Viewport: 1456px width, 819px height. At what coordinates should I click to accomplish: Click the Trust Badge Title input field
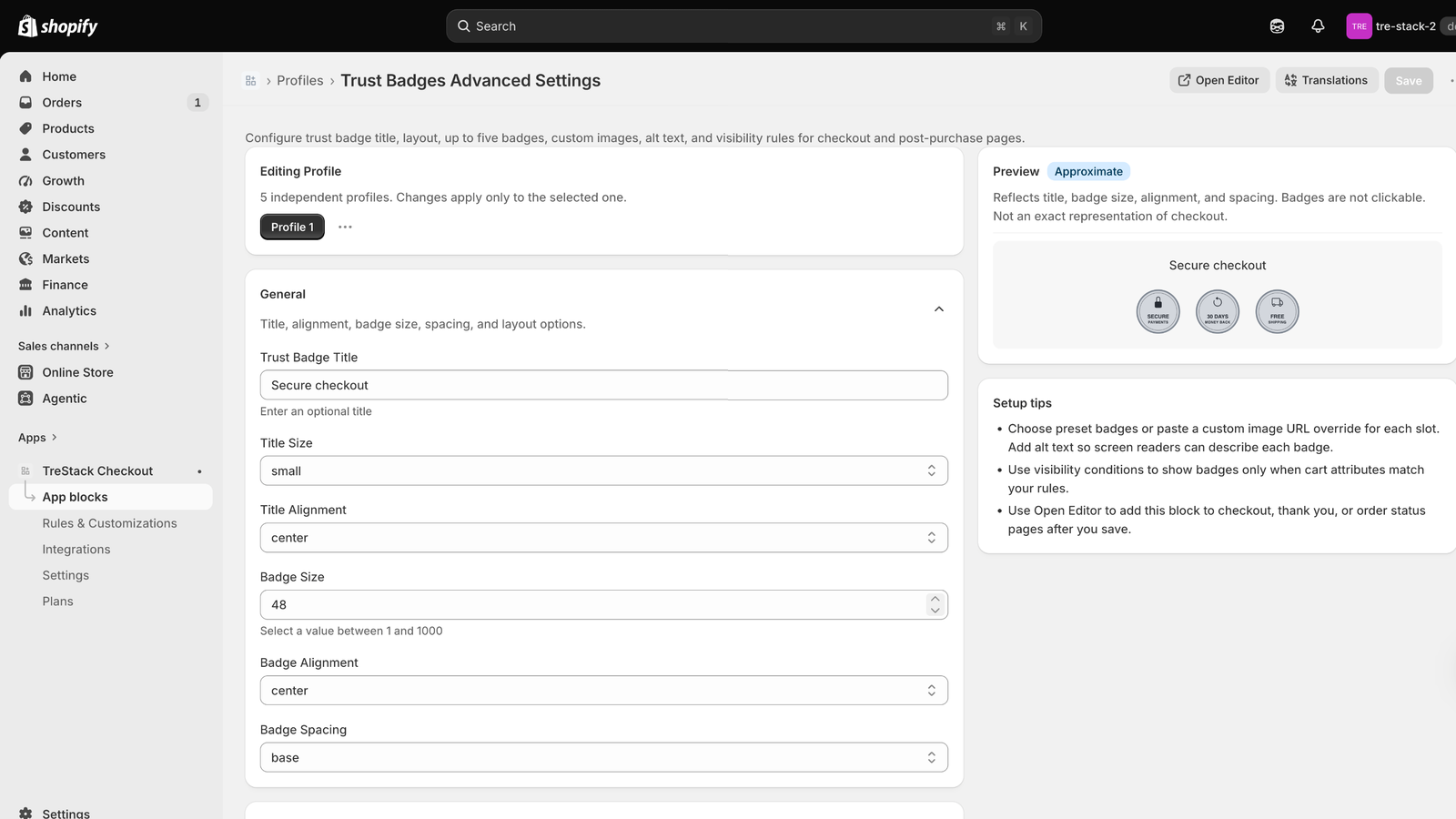pos(604,385)
